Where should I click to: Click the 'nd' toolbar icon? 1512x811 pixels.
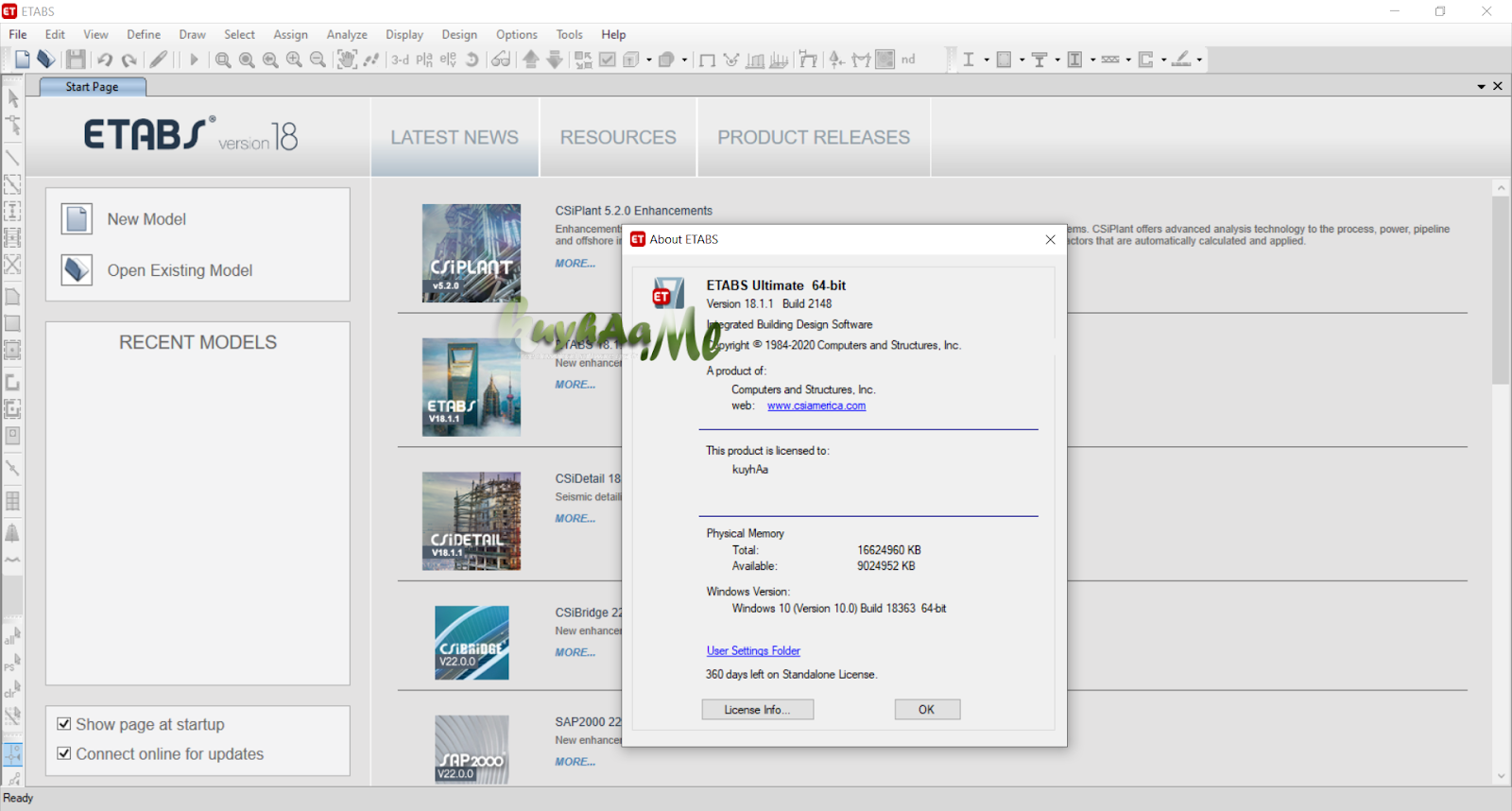click(x=908, y=60)
